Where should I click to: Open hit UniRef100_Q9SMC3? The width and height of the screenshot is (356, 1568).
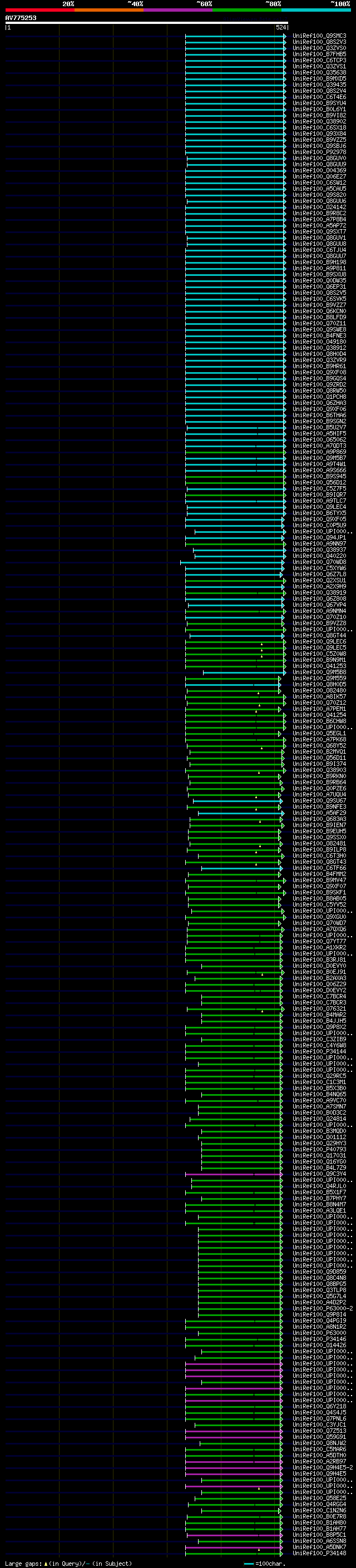click(x=319, y=36)
